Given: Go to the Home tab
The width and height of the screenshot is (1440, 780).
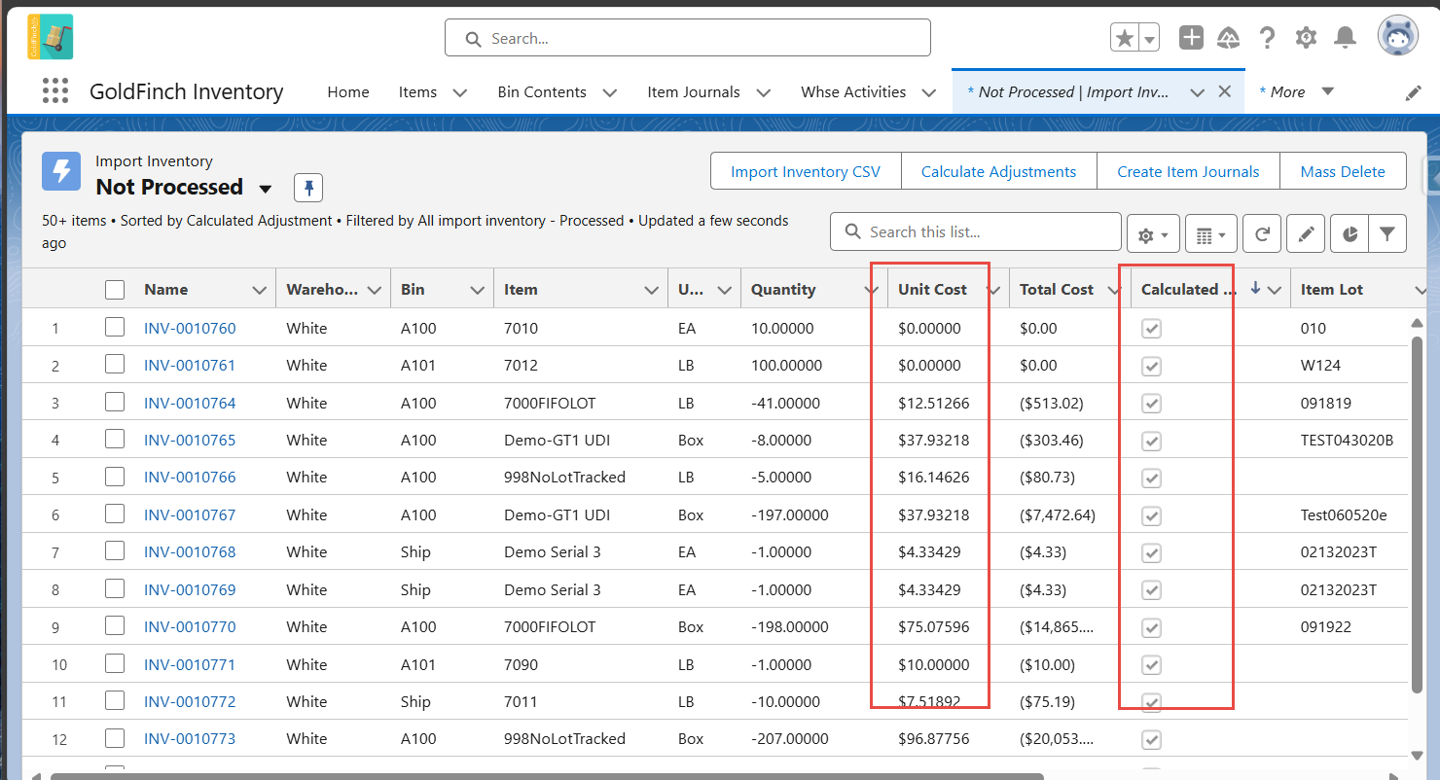Looking at the screenshot, I should 348,92.
